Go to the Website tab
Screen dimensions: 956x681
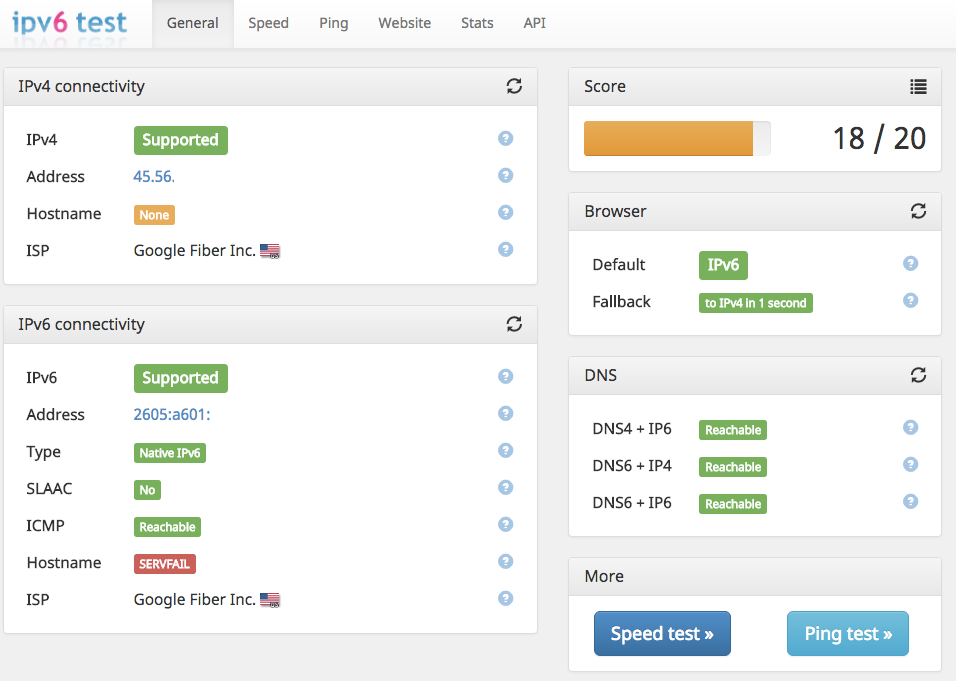click(404, 23)
